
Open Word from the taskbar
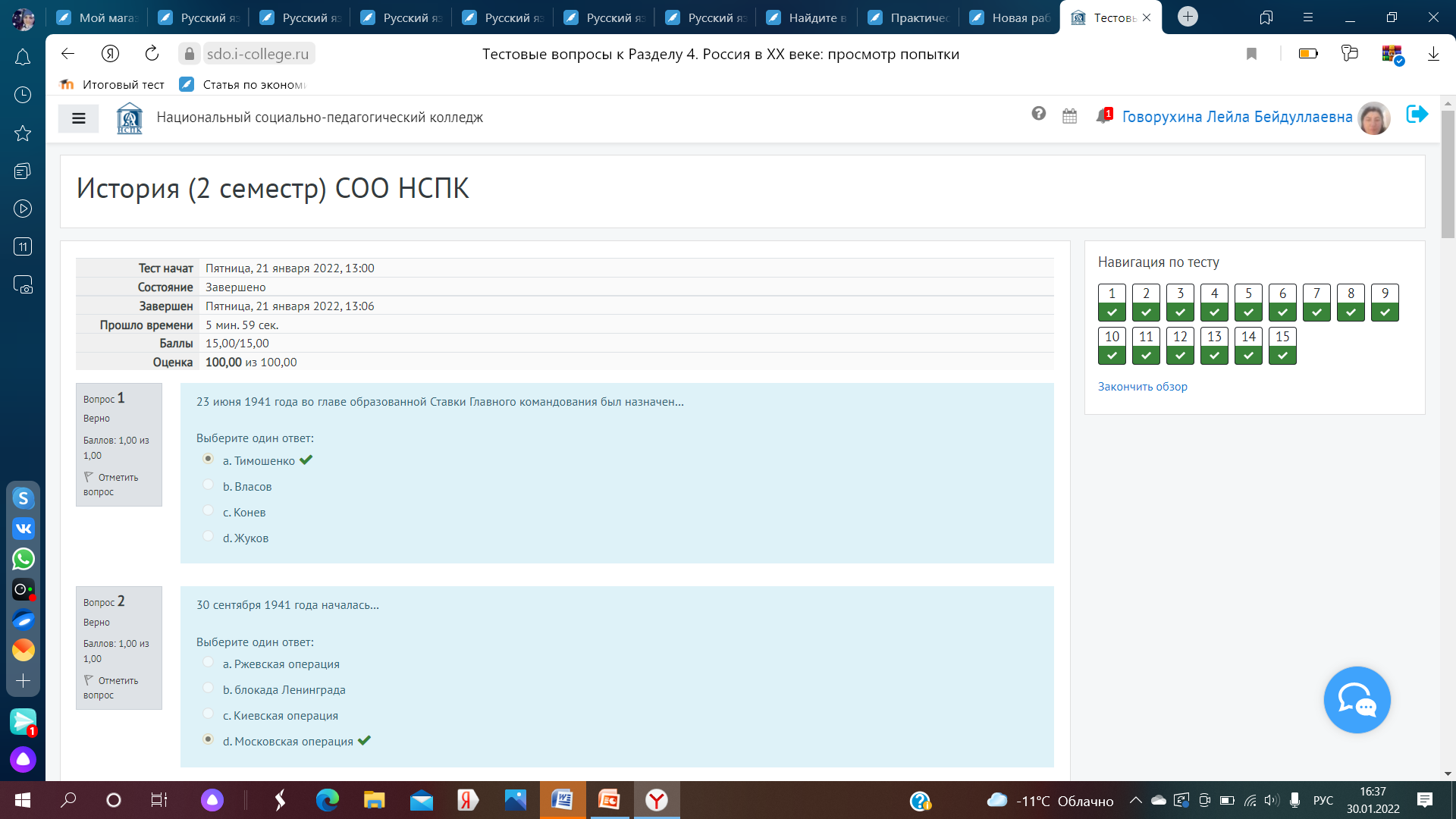click(x=562, y=800)
